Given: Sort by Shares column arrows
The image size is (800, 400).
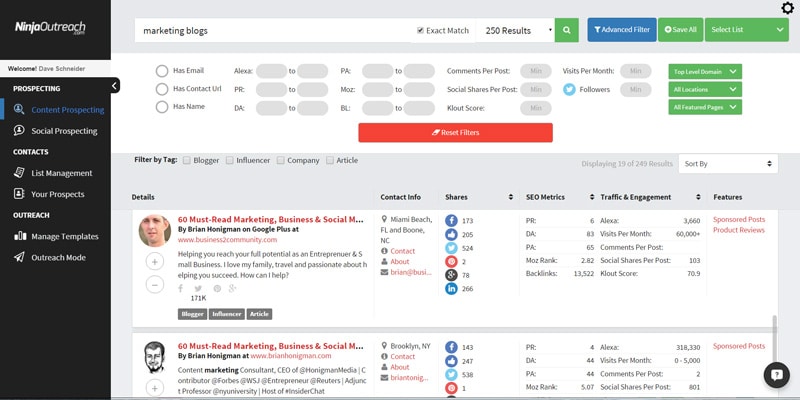Looking at the screenshot, I should pyautogui.click(x=511, y=197).
